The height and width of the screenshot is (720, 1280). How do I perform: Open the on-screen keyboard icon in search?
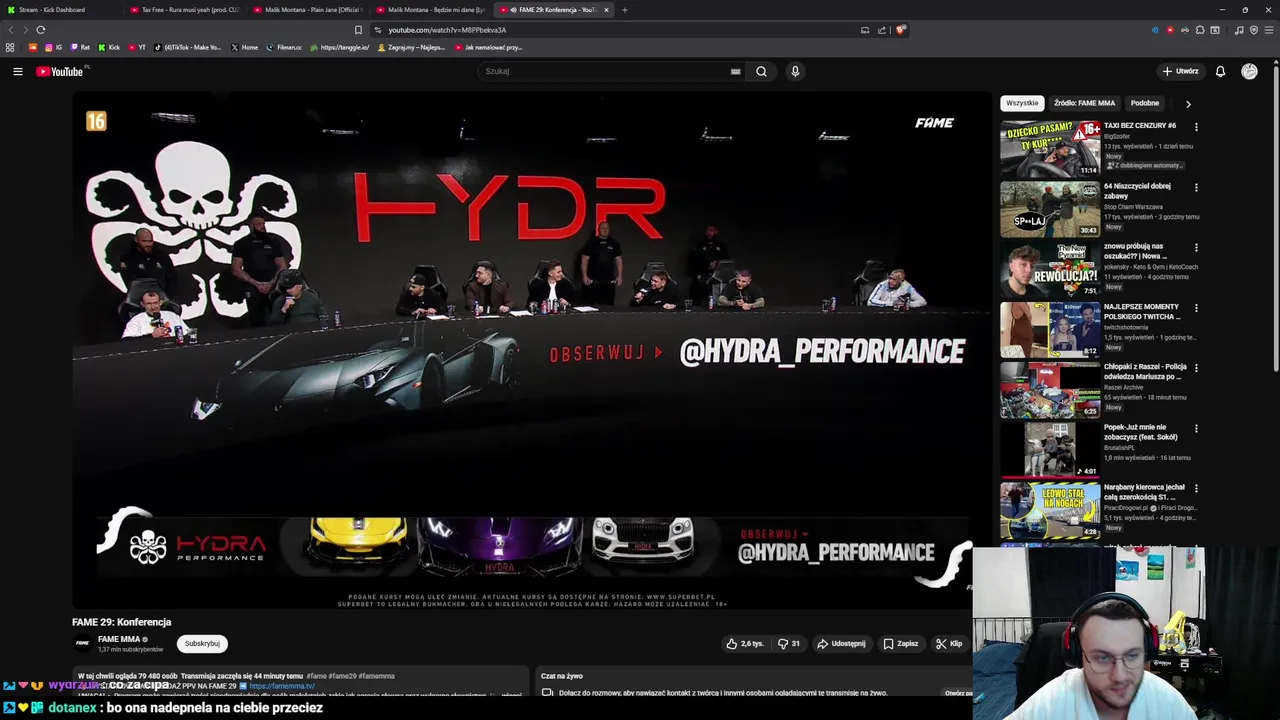click(735, 71)
